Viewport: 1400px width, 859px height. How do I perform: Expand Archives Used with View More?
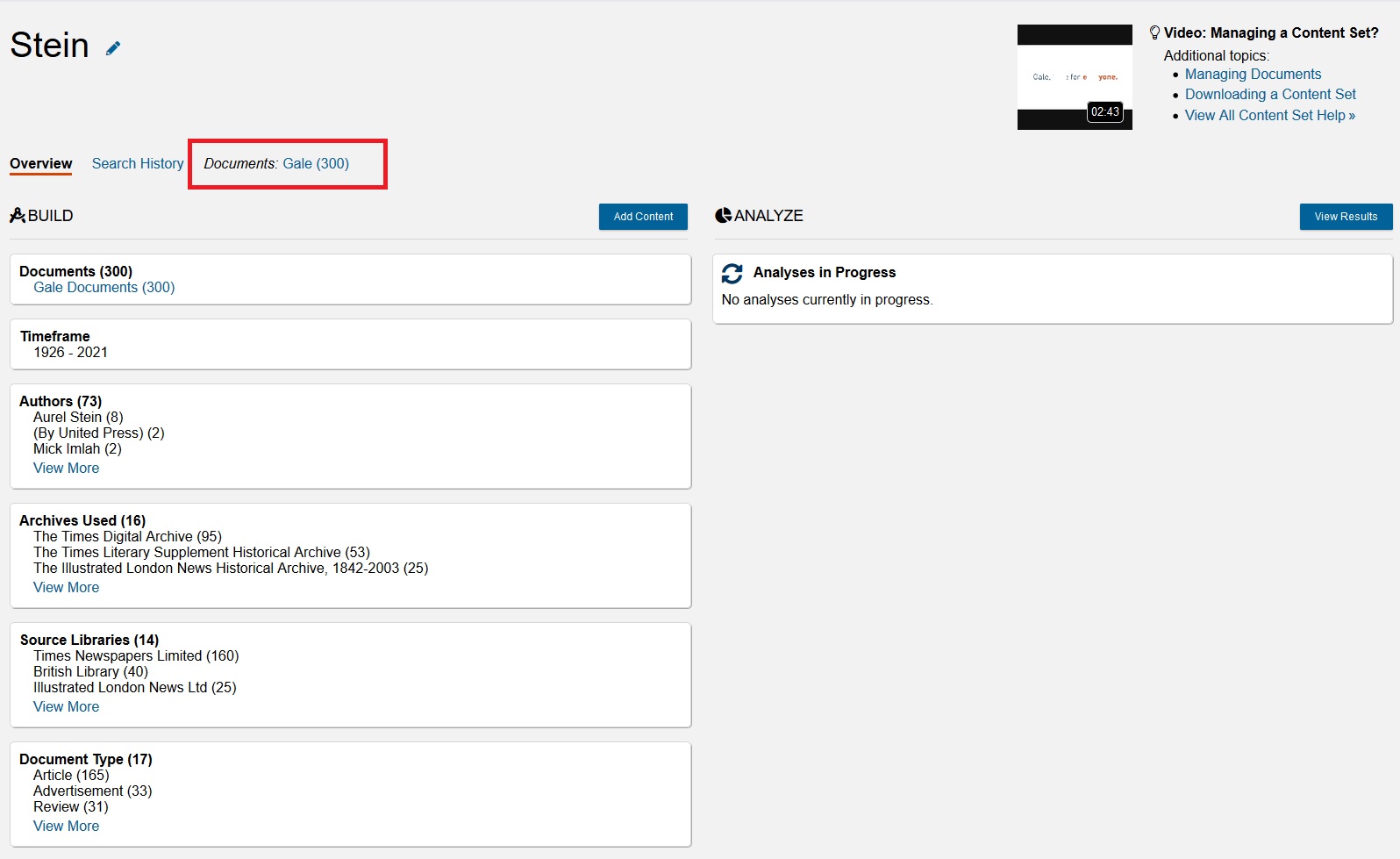point(66,587)
